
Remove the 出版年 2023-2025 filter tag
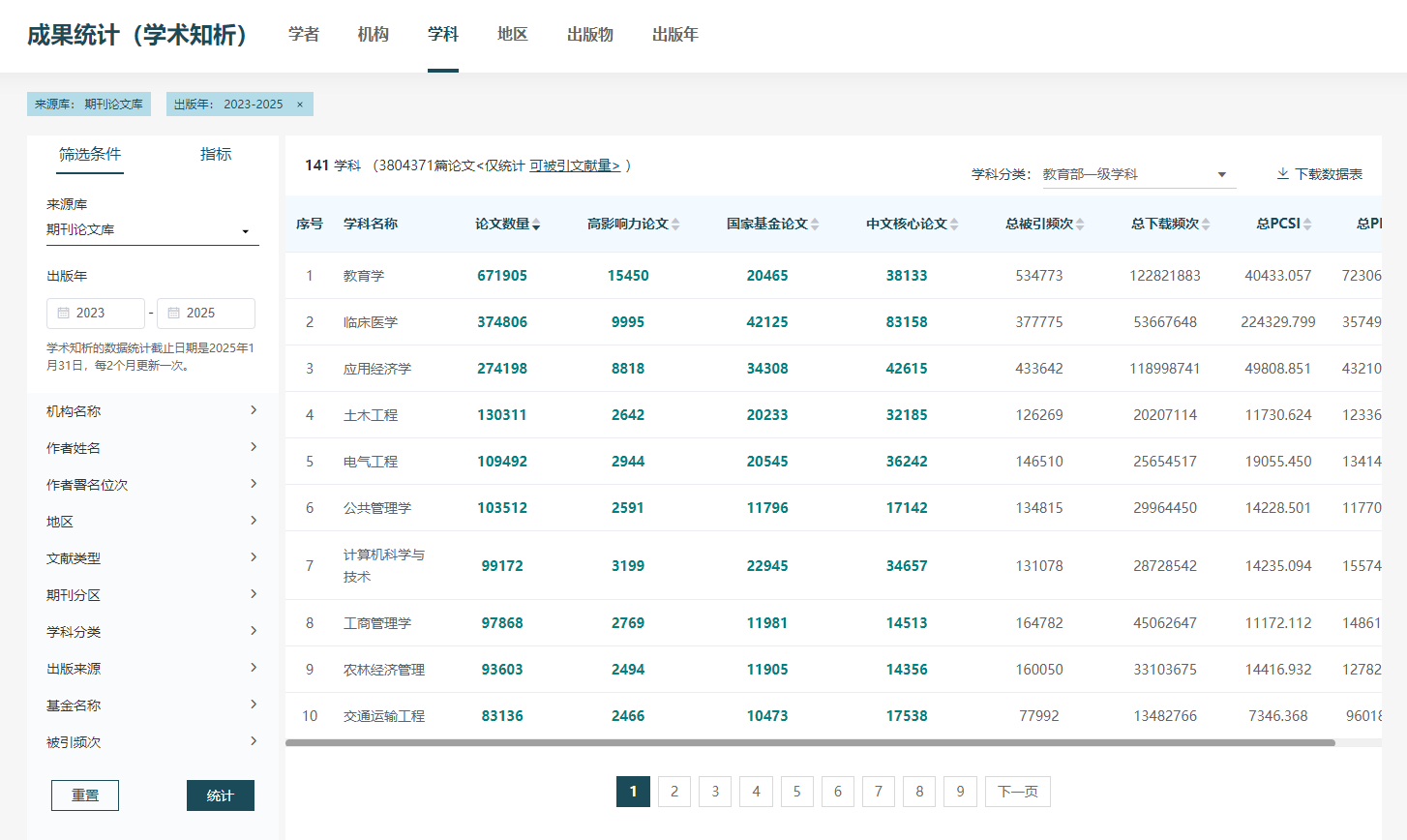pos(300,105)
